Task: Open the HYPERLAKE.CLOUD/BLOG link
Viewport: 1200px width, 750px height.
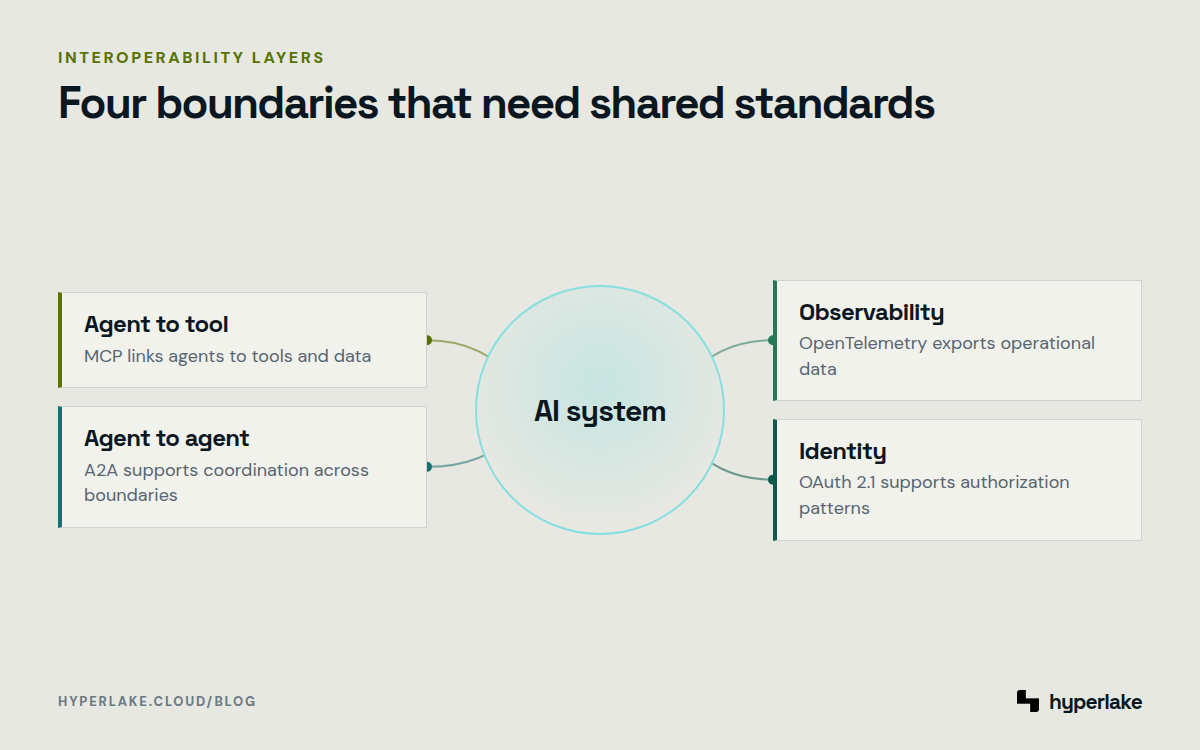Action: tap(157, 701)
